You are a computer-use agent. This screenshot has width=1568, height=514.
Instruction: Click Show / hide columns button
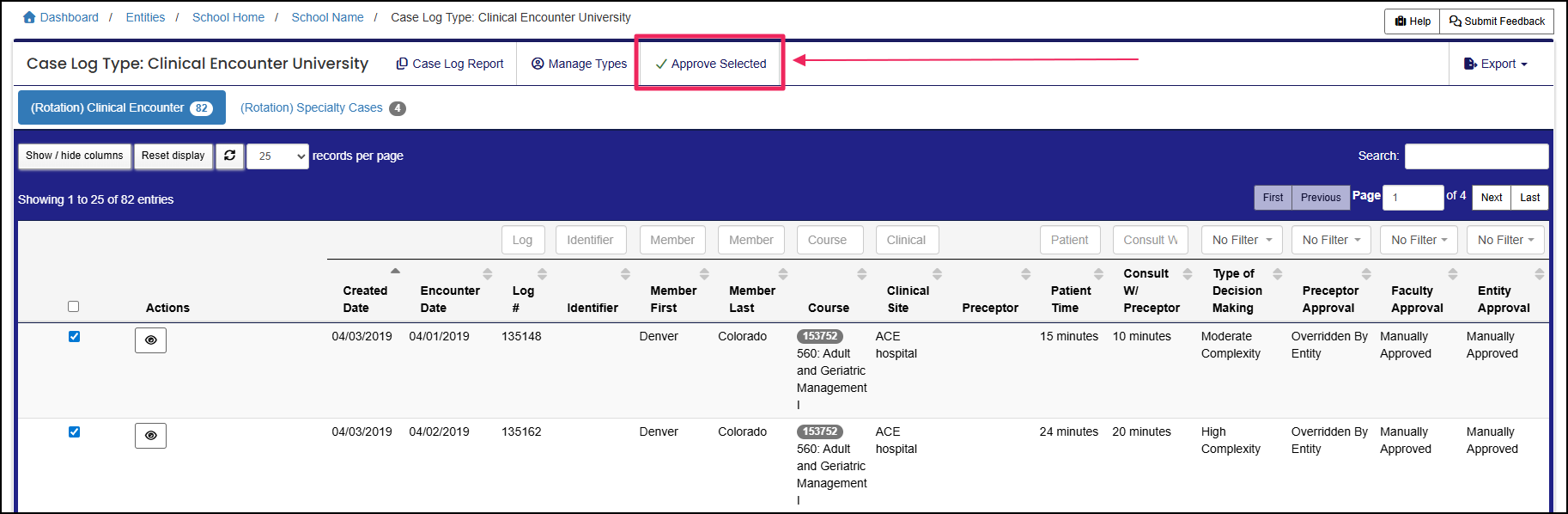pos(75,156)
